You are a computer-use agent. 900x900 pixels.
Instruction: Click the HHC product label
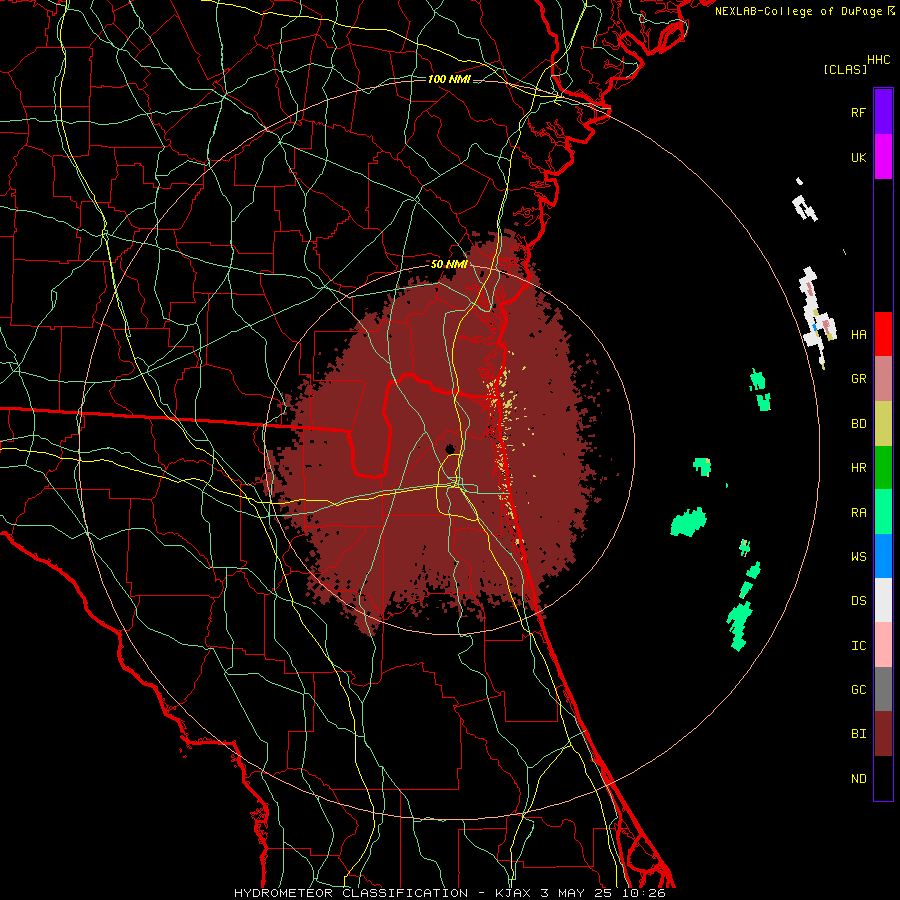click(879, 60)
